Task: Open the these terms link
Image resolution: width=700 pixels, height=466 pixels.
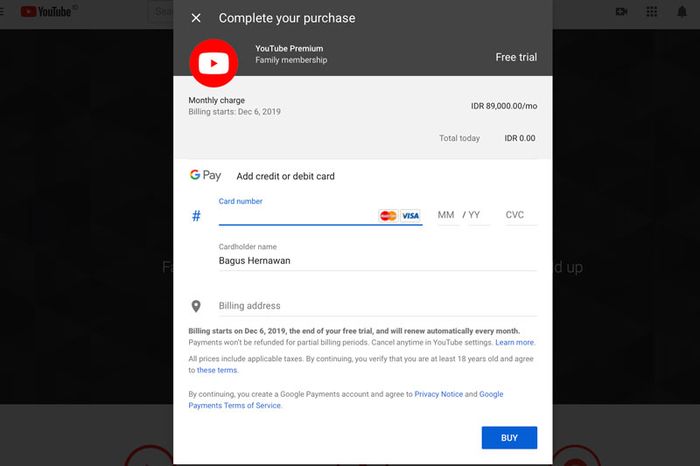Action: pos(217,370)
